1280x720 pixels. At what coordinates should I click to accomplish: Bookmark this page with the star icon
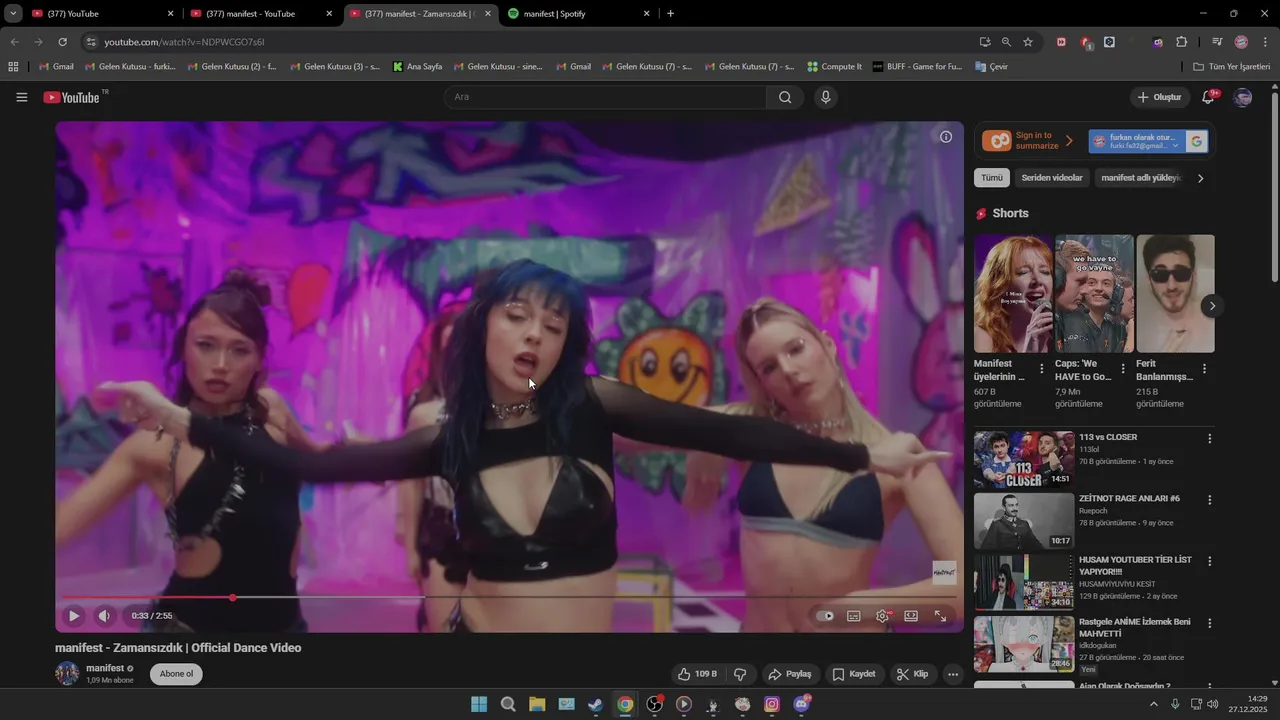click(1028, 42)
